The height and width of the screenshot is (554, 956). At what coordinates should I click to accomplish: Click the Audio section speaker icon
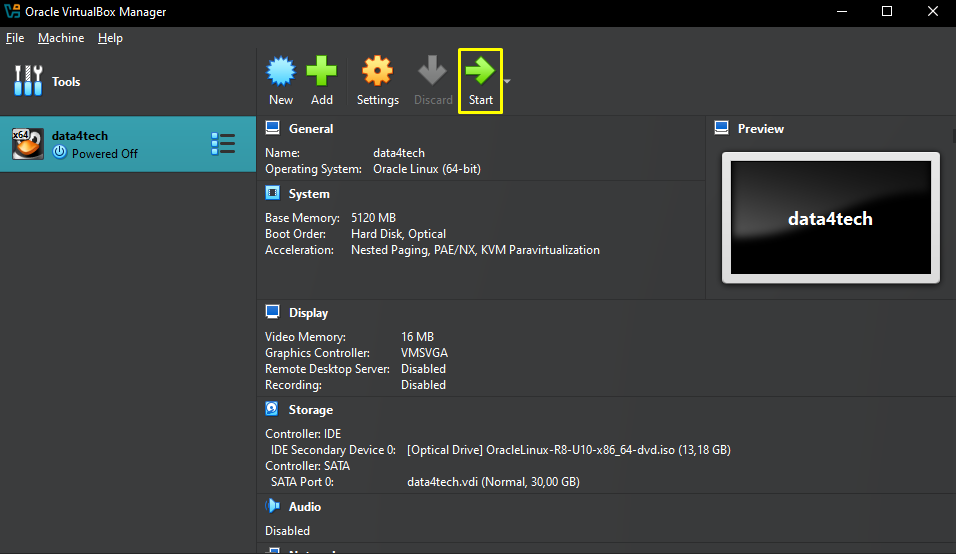pos(273,506)
